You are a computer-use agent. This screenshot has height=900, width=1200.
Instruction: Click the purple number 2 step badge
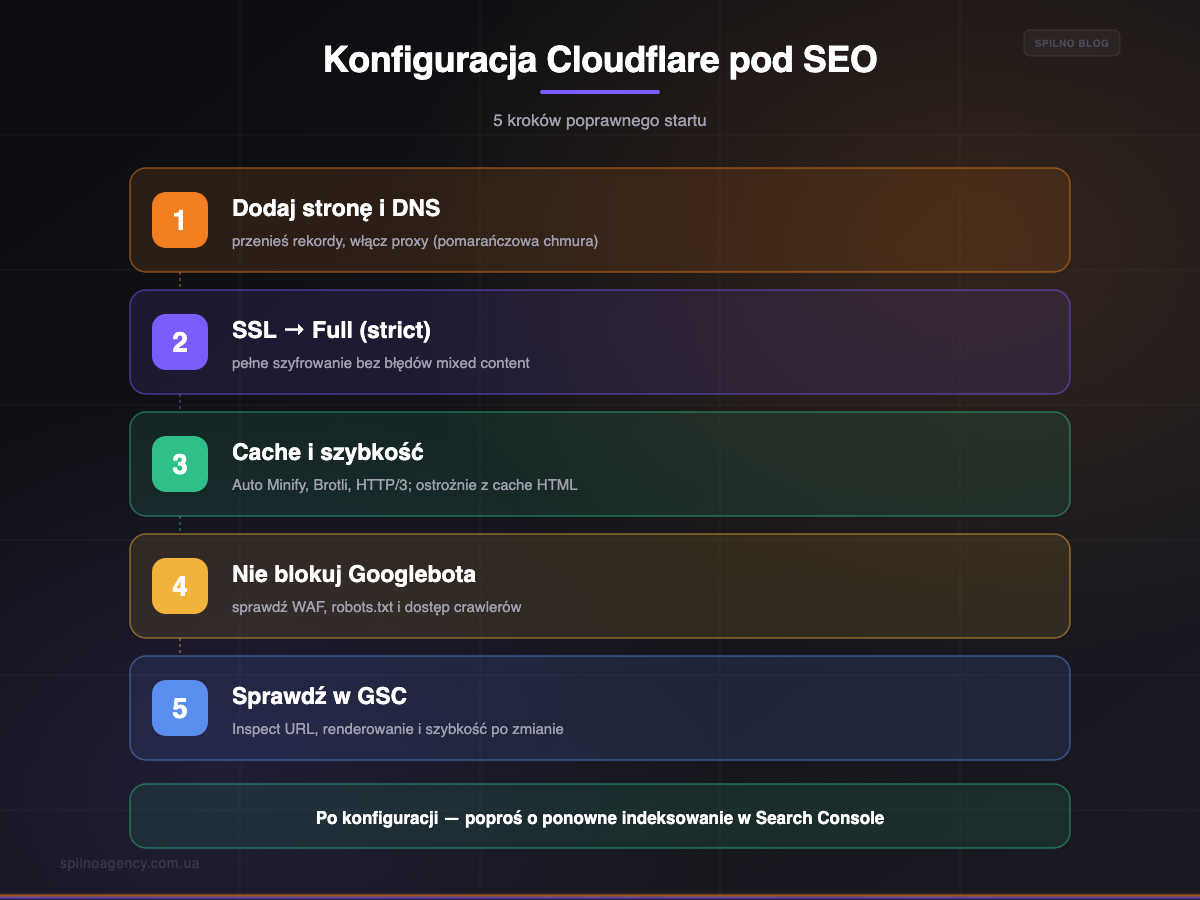[180, 342]
